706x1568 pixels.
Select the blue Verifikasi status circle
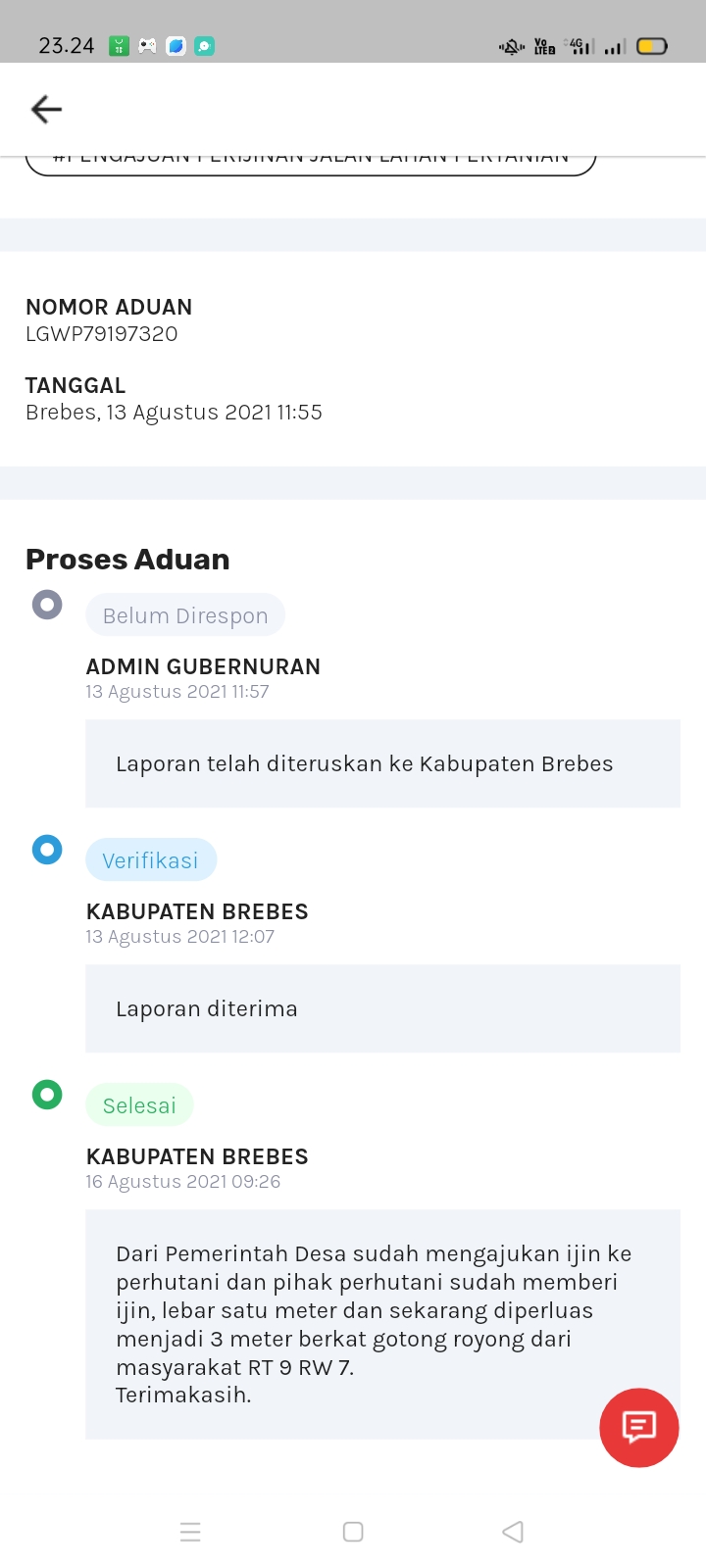coord(47,849)
